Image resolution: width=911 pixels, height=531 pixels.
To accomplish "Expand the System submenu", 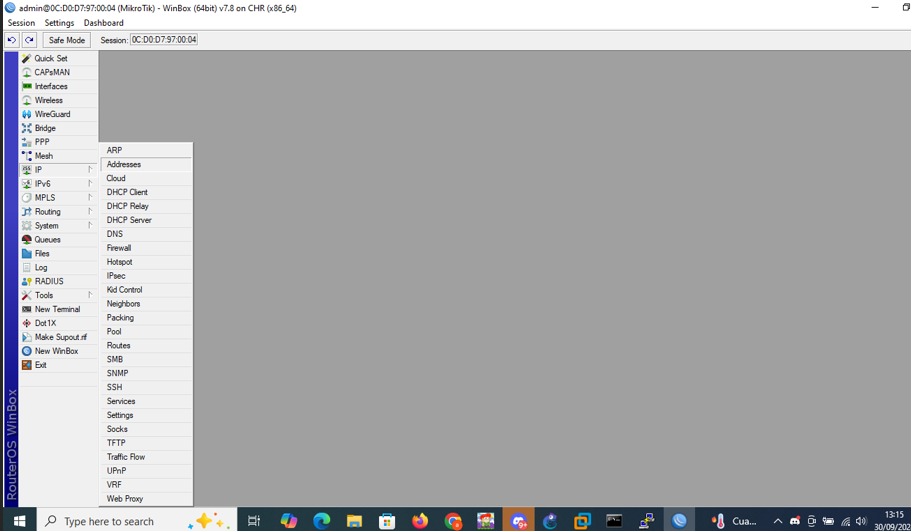I will (x=58, y=225).
